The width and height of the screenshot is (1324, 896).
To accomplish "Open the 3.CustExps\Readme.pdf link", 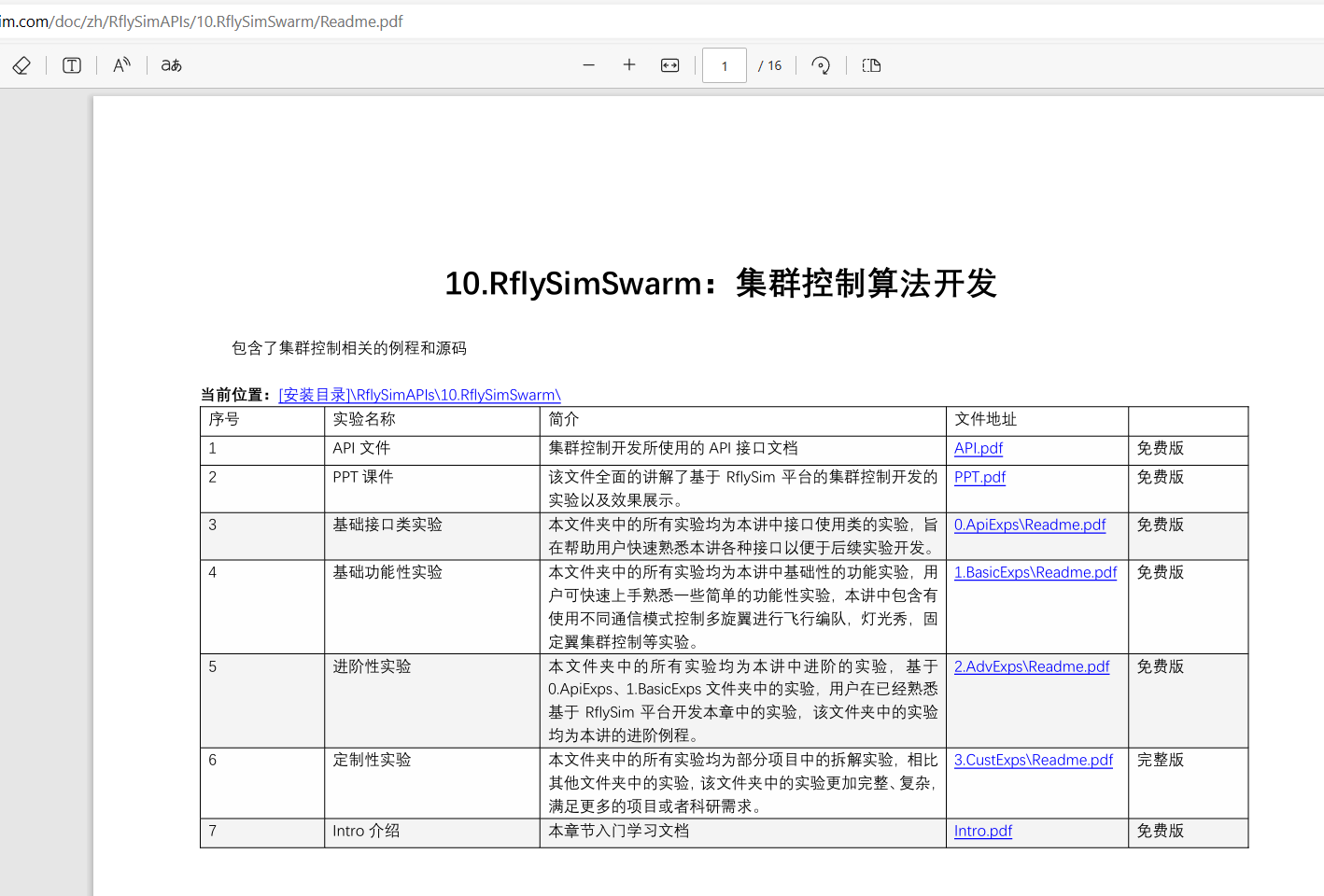I will click(x=1033, y=761).
